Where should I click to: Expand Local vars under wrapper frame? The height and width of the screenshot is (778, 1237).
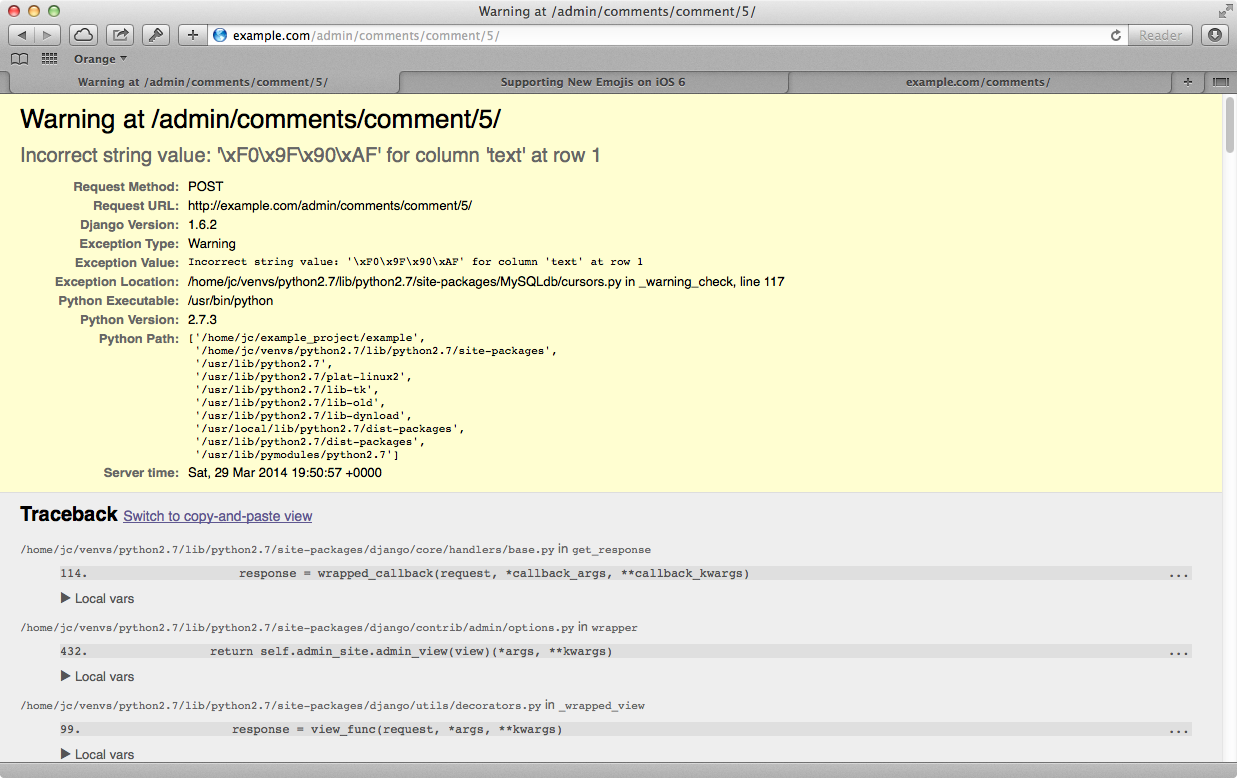(97, 676)
